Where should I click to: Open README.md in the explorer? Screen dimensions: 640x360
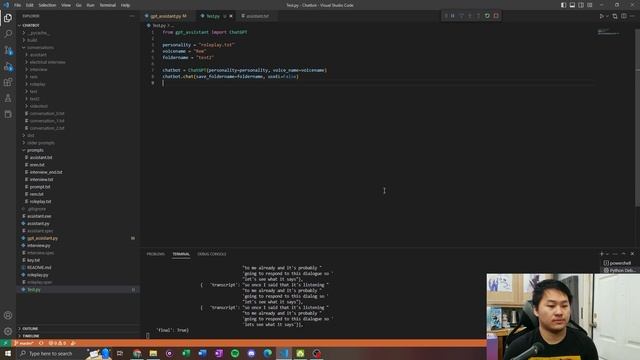click(x=78, y=268)
